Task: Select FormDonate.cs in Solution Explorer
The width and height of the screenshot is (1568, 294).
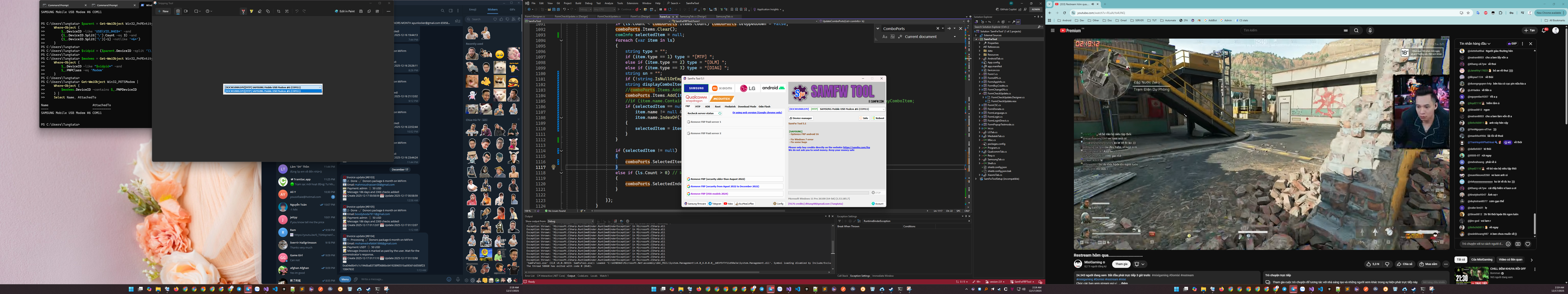Action: (996, 109)
